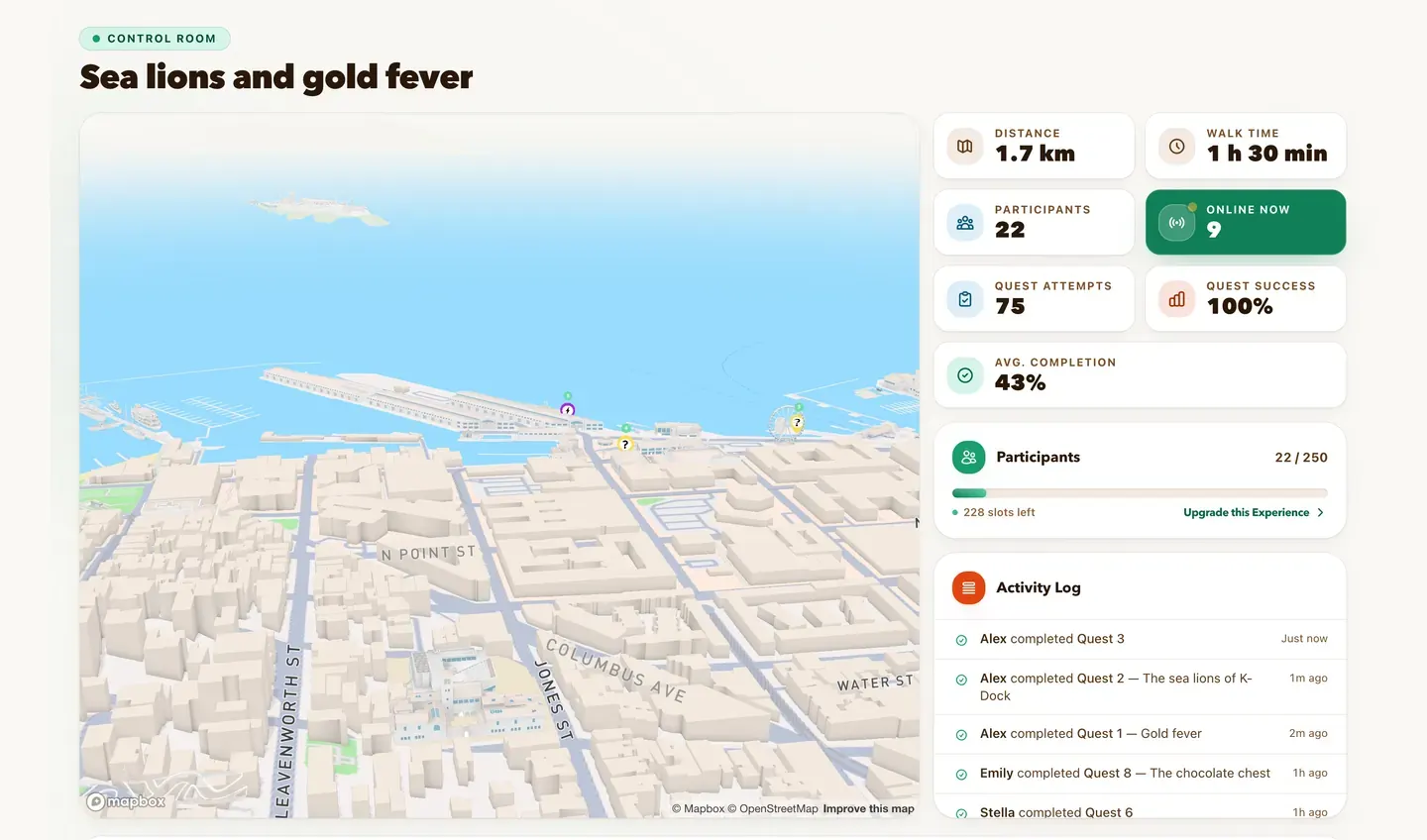Click the Alex completed Quest 3 entry

pos(1140,639)
